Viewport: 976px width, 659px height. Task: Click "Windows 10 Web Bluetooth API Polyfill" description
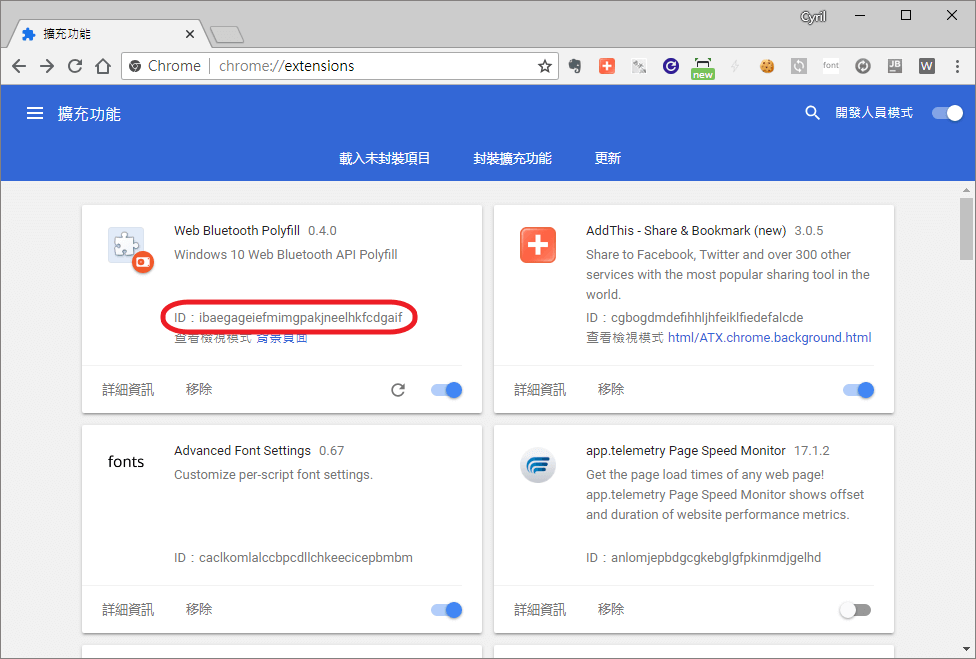point(286,254)
